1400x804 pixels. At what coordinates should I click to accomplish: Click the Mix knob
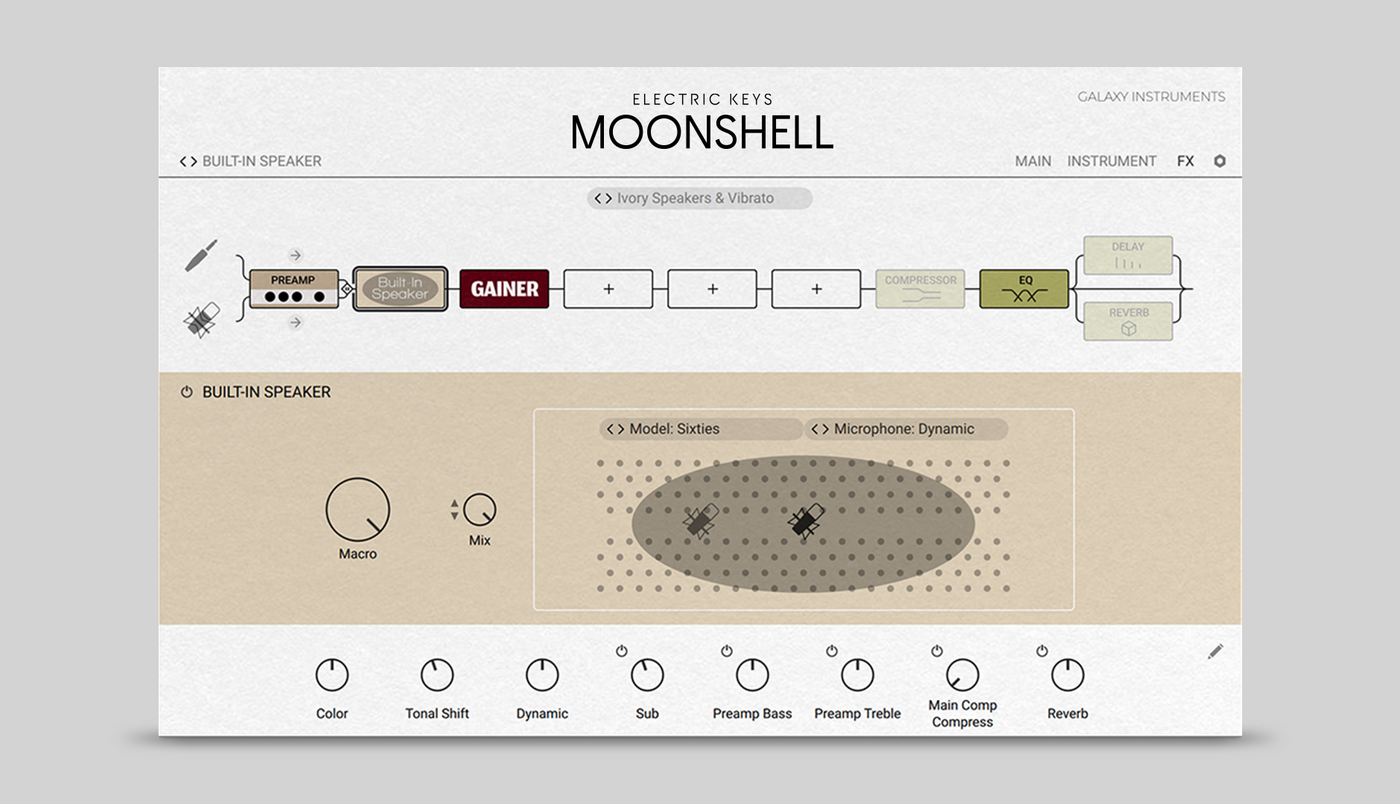(480, 510)
